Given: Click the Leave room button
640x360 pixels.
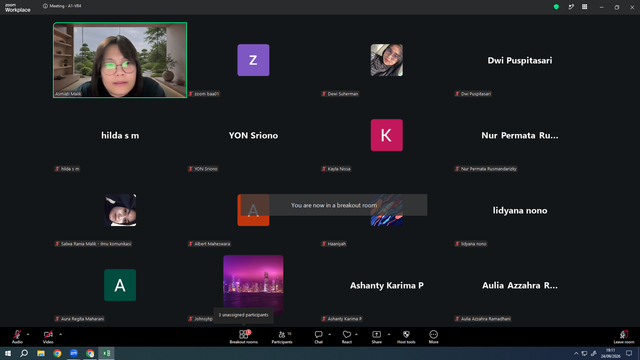Looking at the screenshot, I should 624,337.
